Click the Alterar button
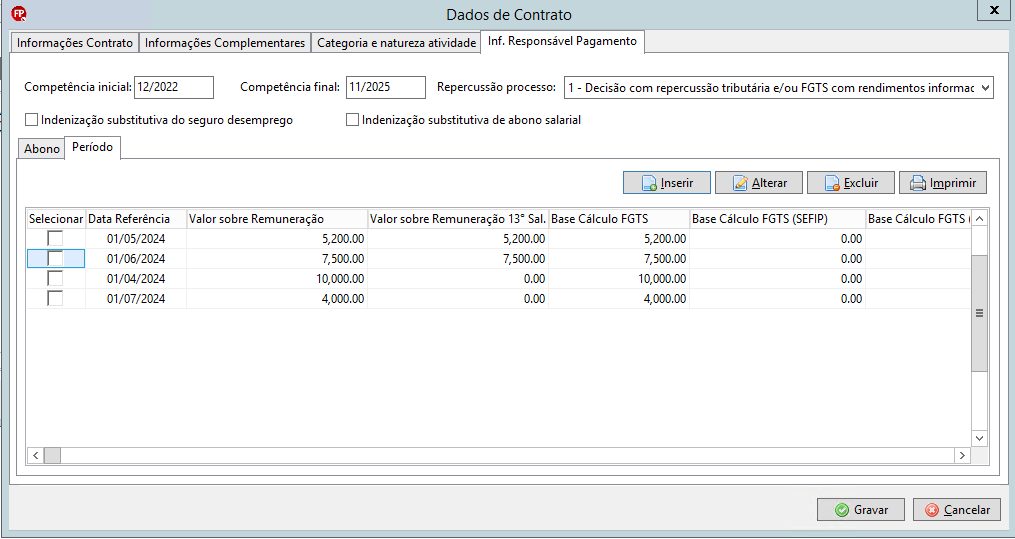Screen dimensions: 1015x539 pos(759,183)
